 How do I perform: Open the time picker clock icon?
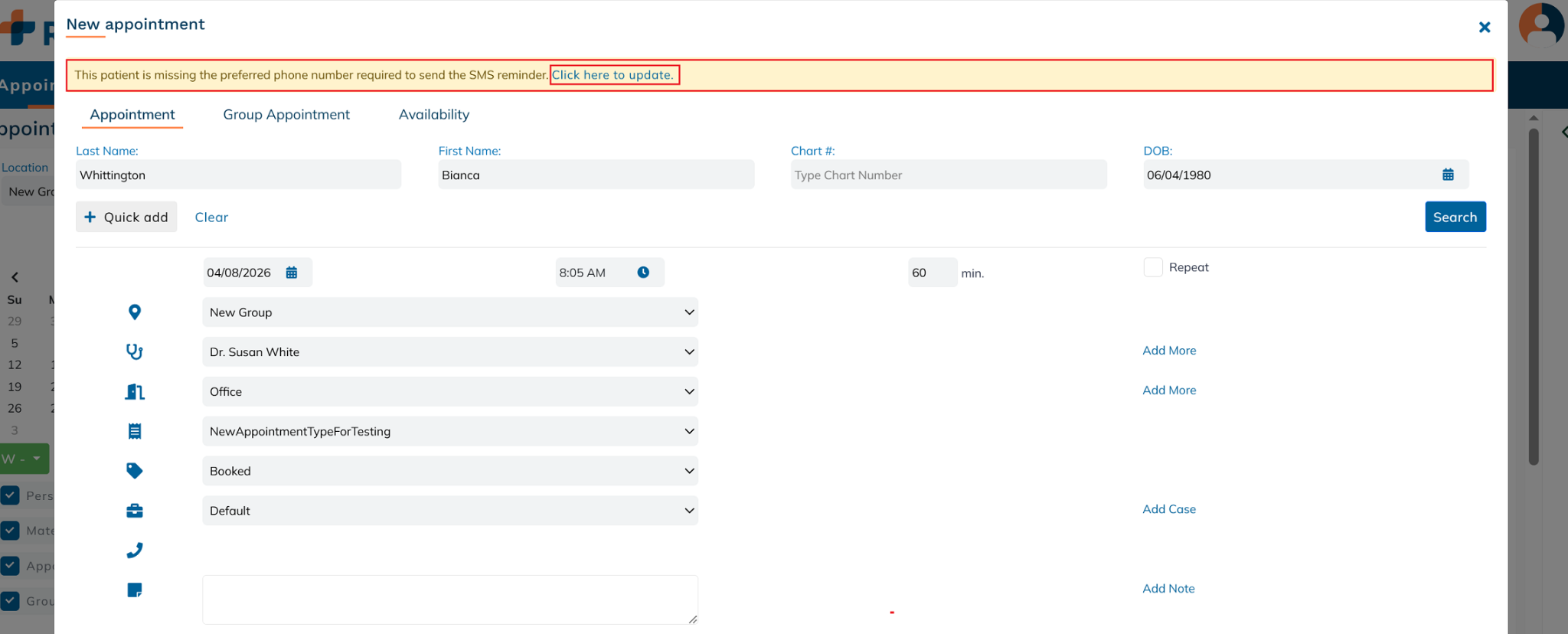coord(643,273)
